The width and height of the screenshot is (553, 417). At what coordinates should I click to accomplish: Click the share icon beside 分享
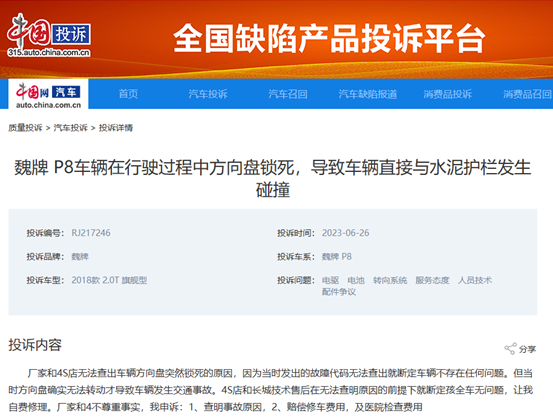510,349
